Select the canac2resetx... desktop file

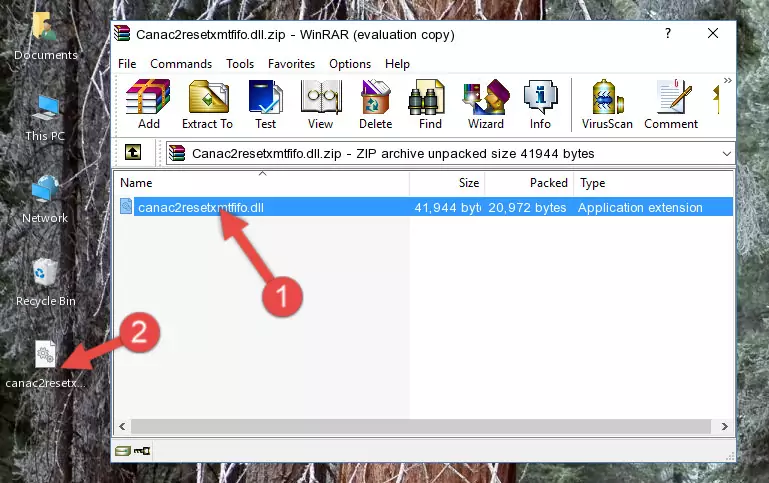click(45, 365)
